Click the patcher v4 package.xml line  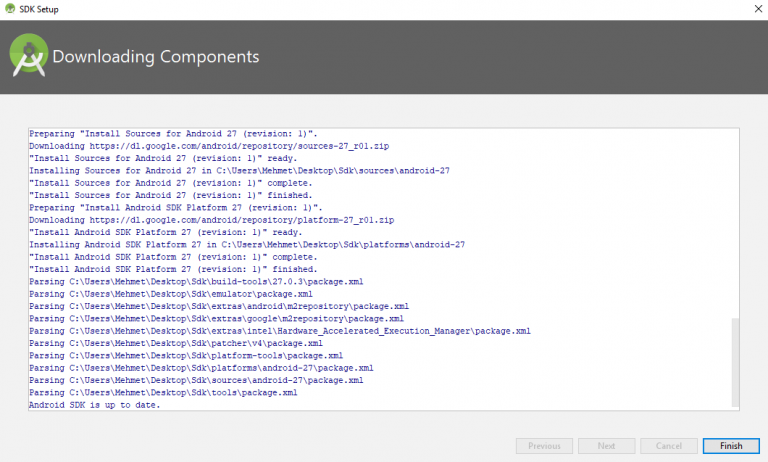(x=177, y=343)
